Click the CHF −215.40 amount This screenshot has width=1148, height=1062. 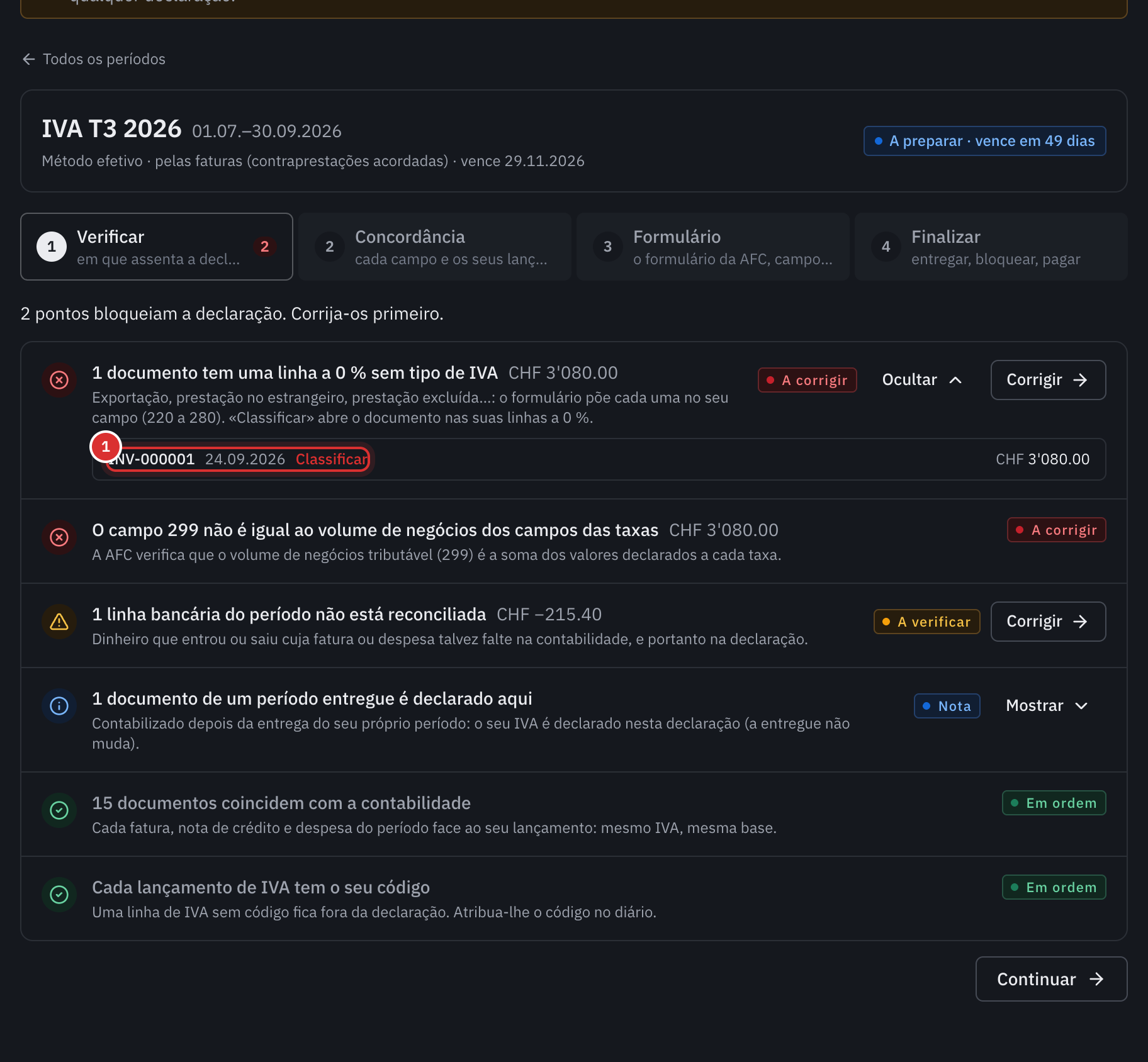click(x=549, y=614)
